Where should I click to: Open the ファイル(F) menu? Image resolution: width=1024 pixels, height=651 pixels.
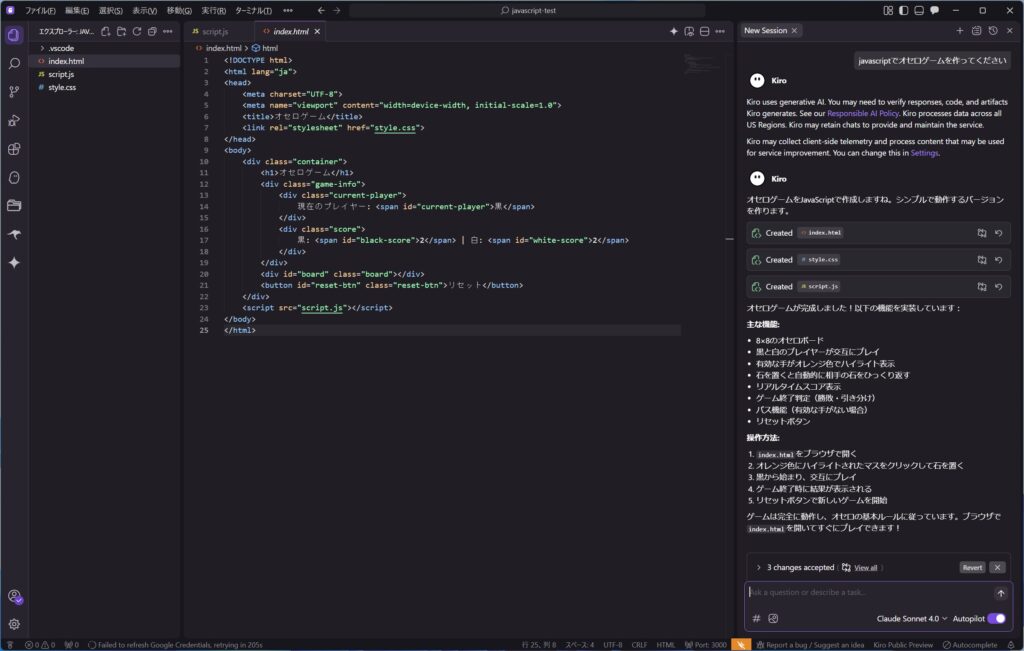[40, 10]
